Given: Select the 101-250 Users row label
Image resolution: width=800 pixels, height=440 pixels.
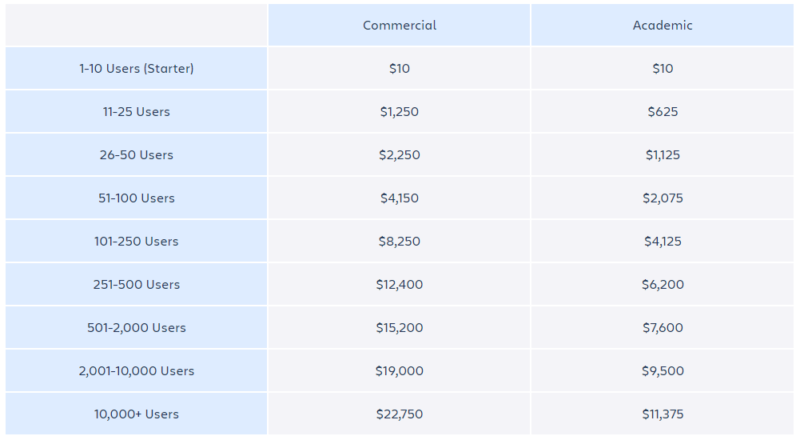Looking at the screenshot, I should coord(138,241).
